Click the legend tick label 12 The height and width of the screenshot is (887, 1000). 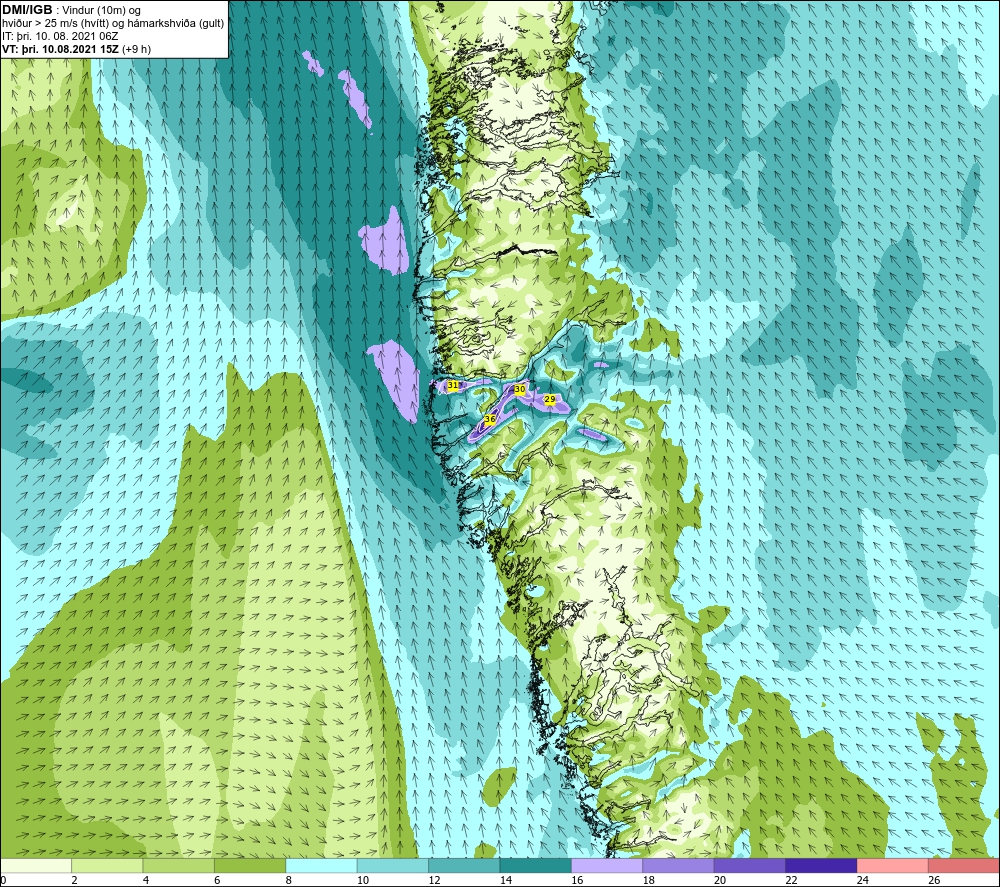(434, 880)
